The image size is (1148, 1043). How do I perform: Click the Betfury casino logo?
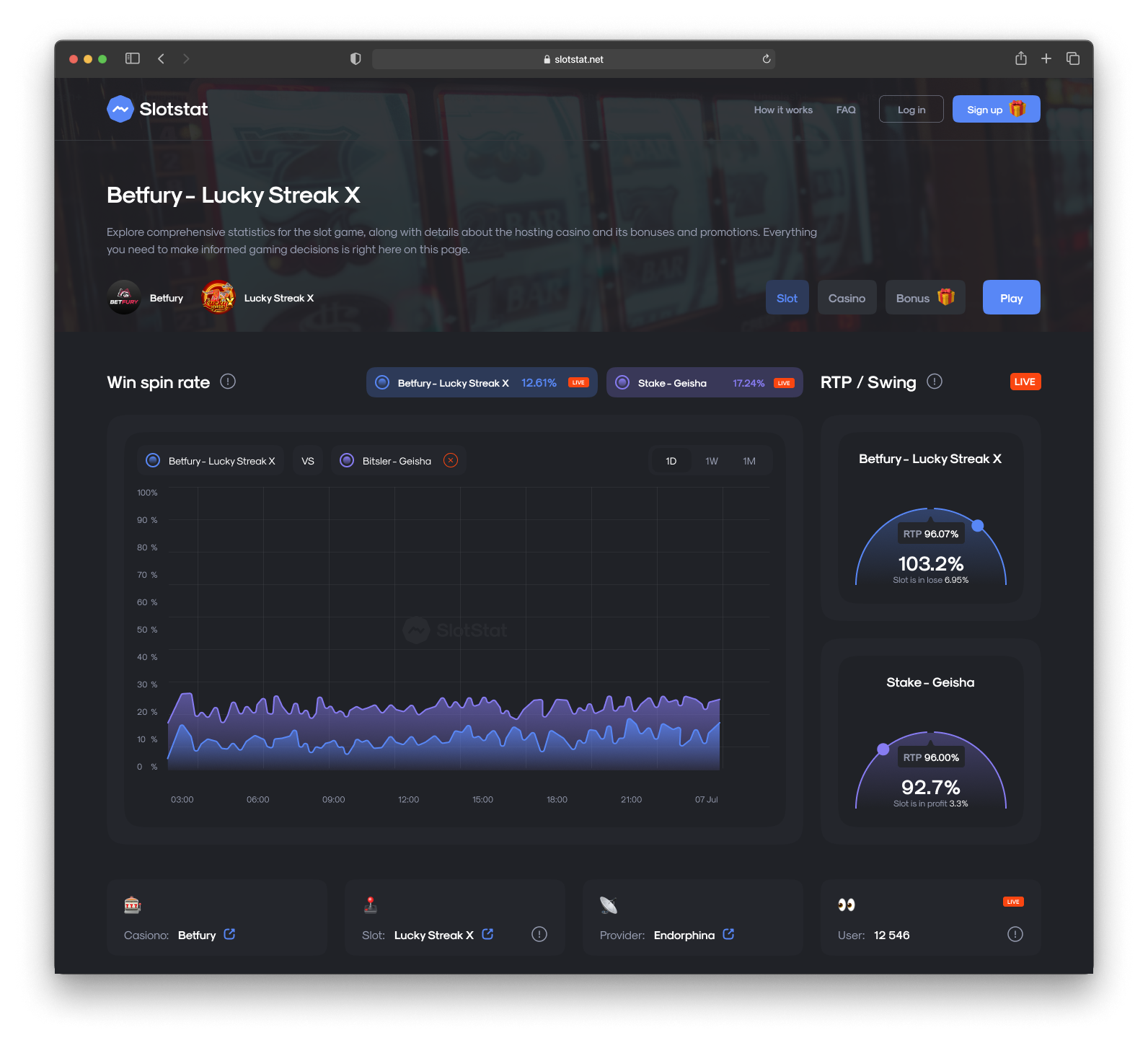[x=124, y=297]
